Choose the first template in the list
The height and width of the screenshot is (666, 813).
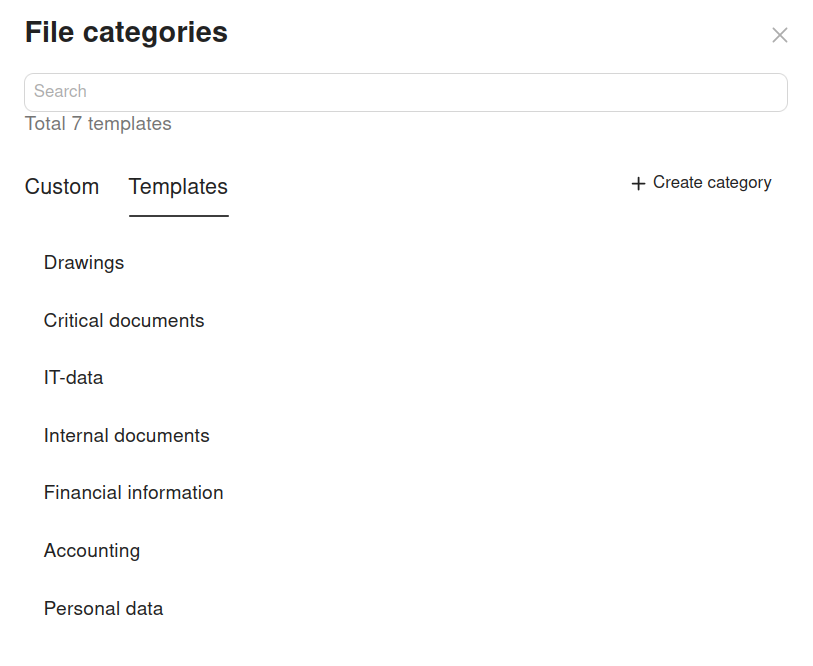point(84,263)
